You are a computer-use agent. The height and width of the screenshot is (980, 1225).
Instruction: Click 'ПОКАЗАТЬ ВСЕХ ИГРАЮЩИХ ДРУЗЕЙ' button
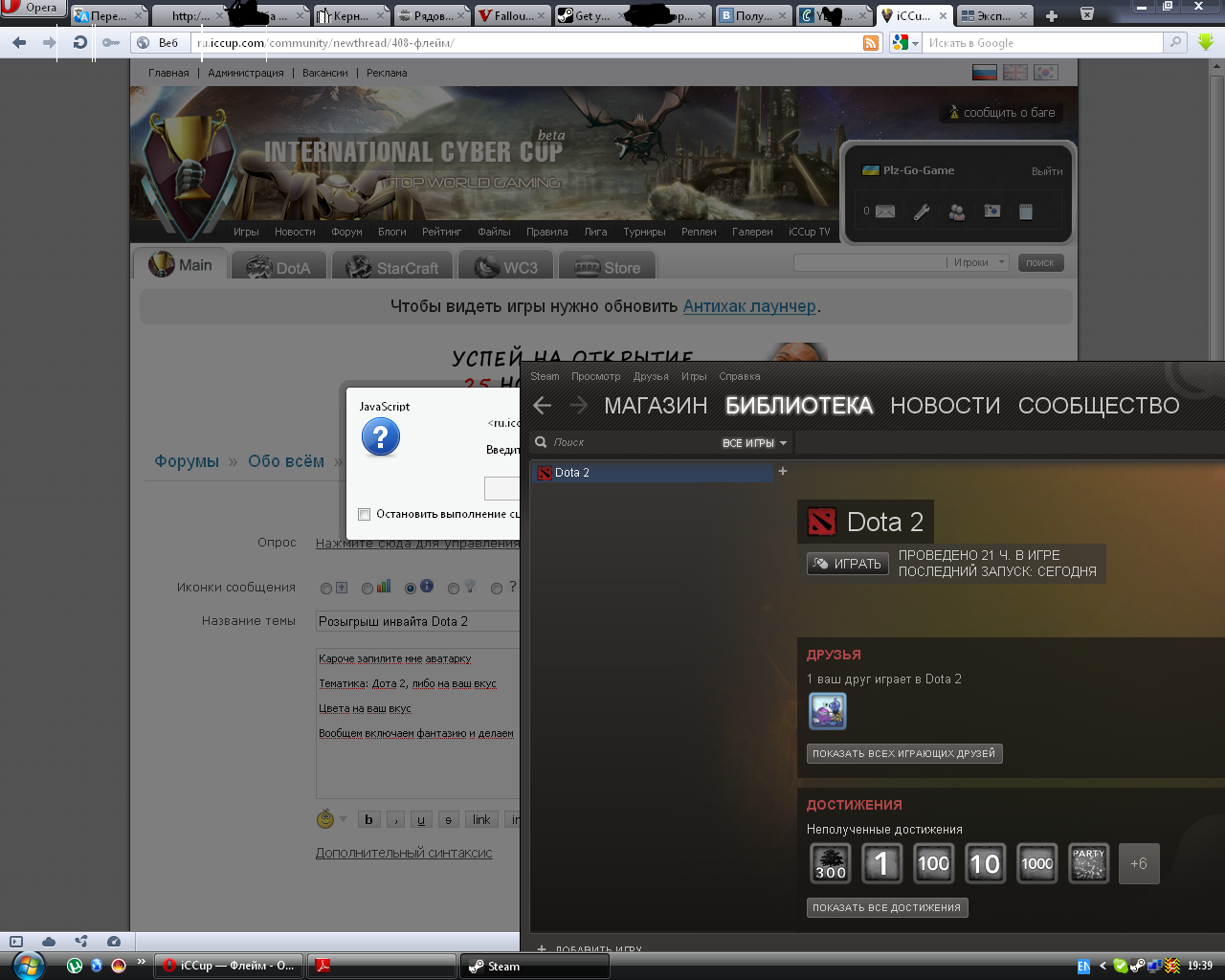pyautogui.click(x=904, y=753)
